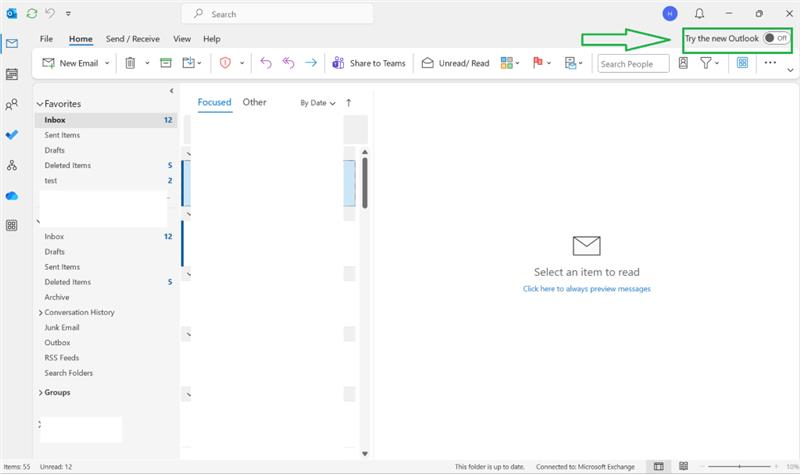This screenshot has width=800, height=474.
Task: Reverse sort order arrow in message list
Action: [x=348, y=103]
